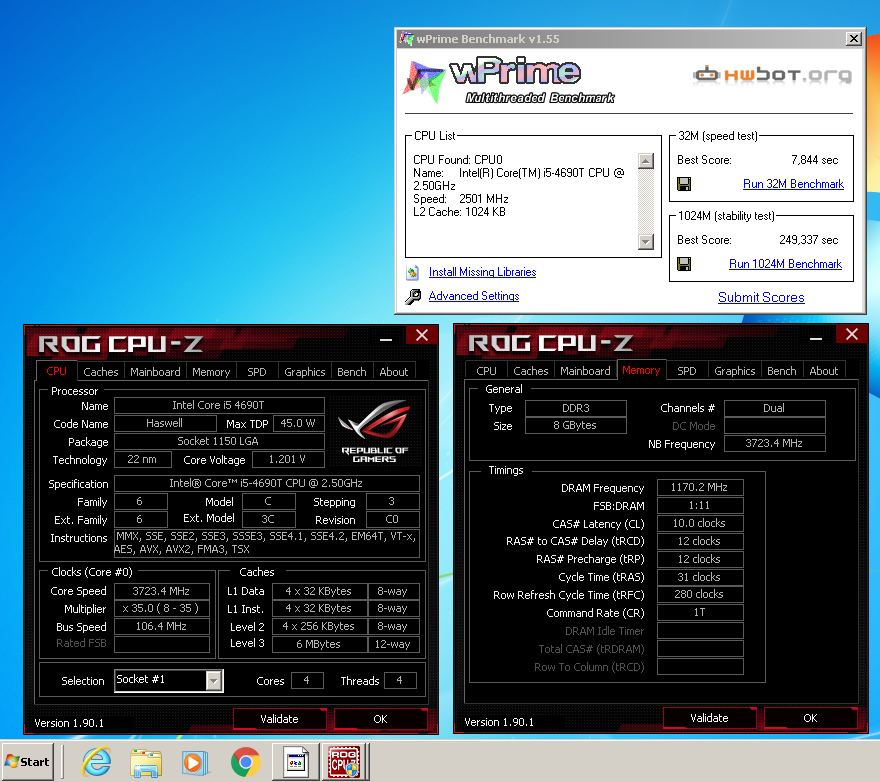Click Install Missing Libraries link
Image resolution: width=880 pixels, height=782 pixels.
(482, 272)
